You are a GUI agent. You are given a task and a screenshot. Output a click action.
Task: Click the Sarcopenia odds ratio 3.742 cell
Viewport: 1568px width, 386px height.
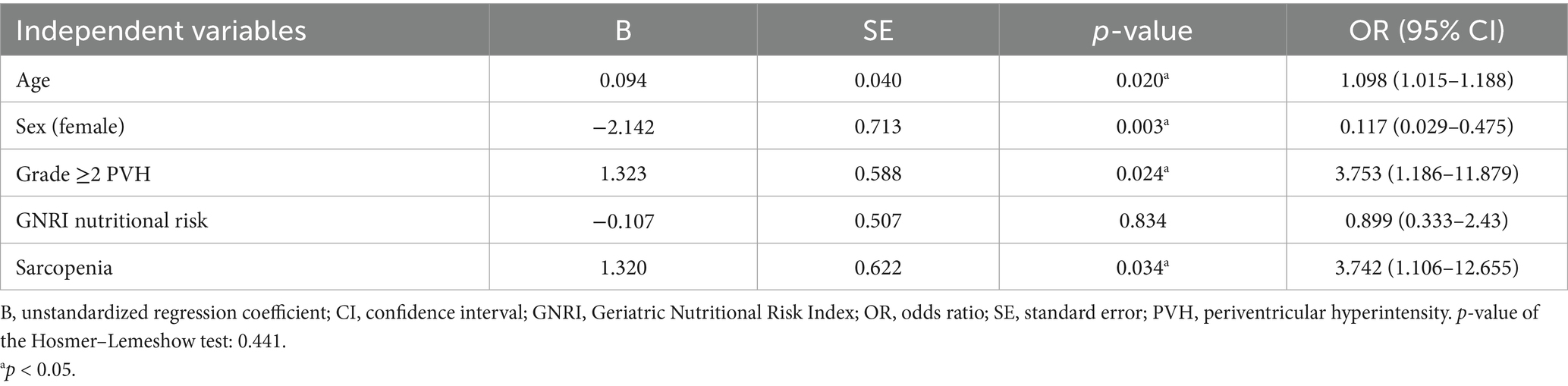click(1427, 267)
